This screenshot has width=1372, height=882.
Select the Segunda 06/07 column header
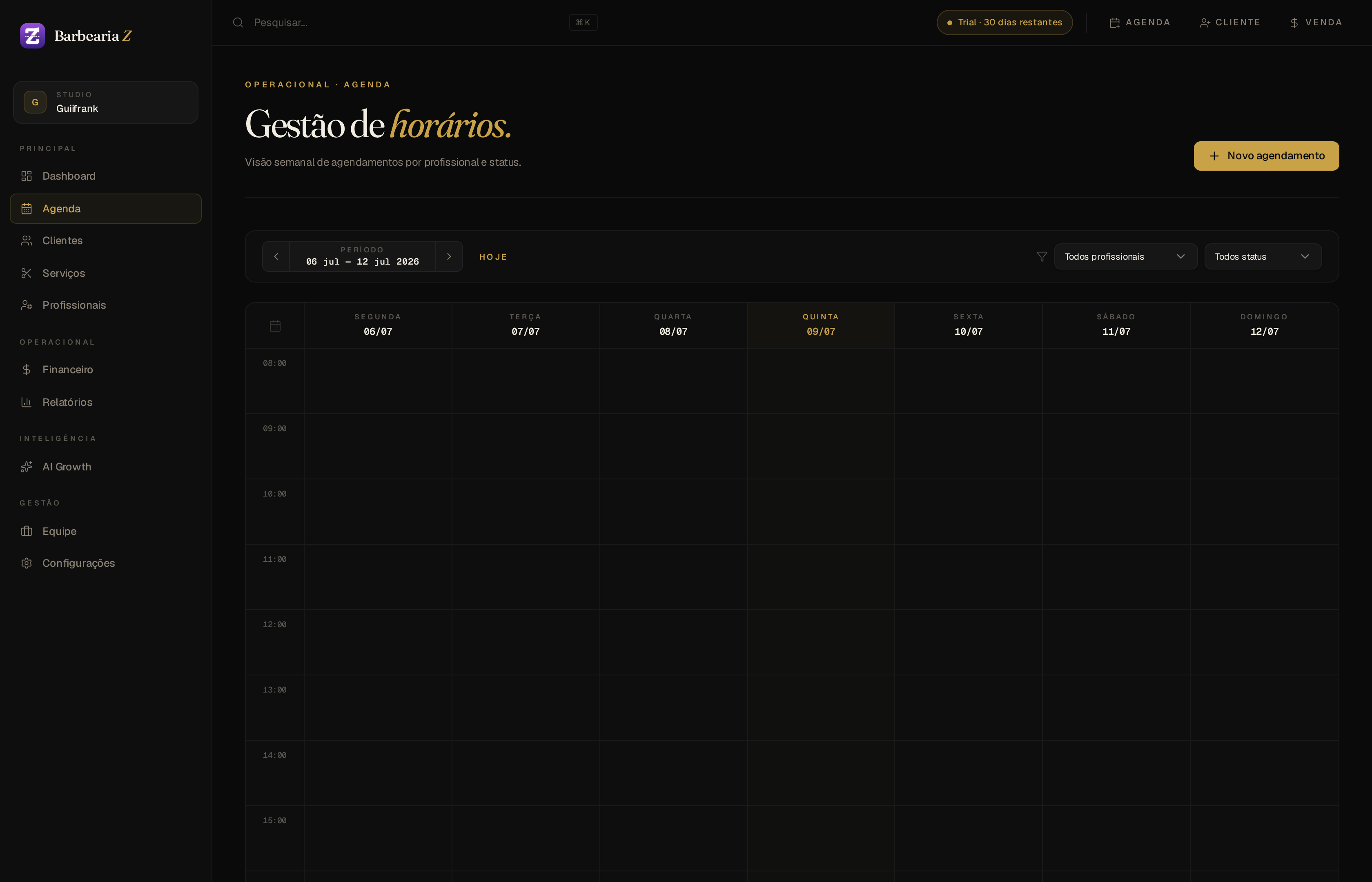[378, 325]
